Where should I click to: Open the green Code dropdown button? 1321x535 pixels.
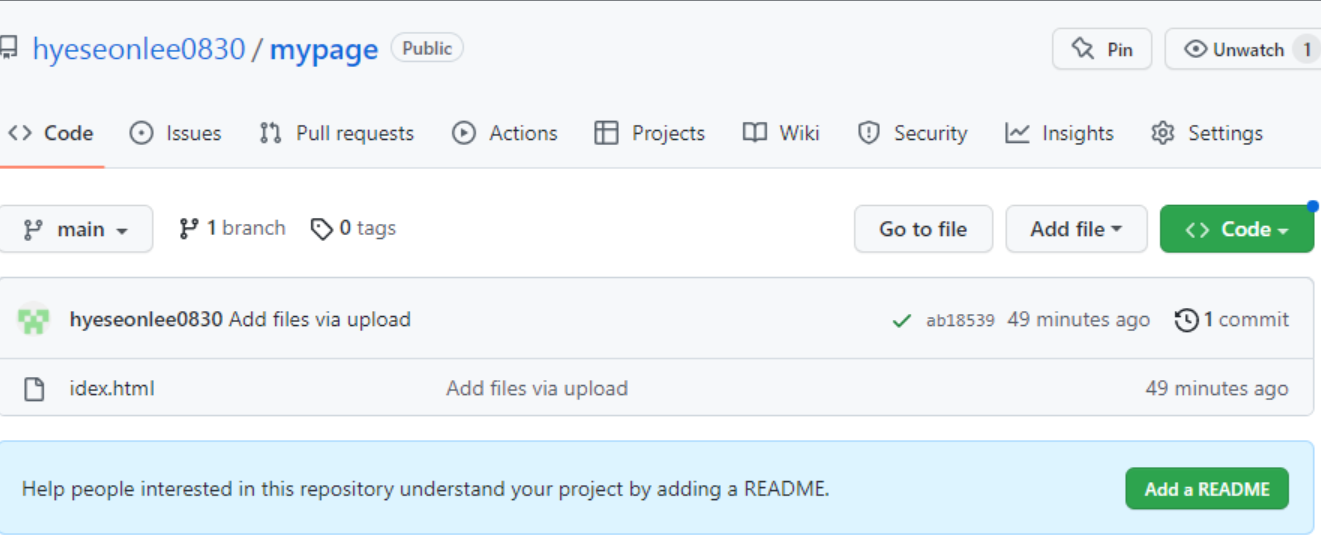(x=1237, y=229)
